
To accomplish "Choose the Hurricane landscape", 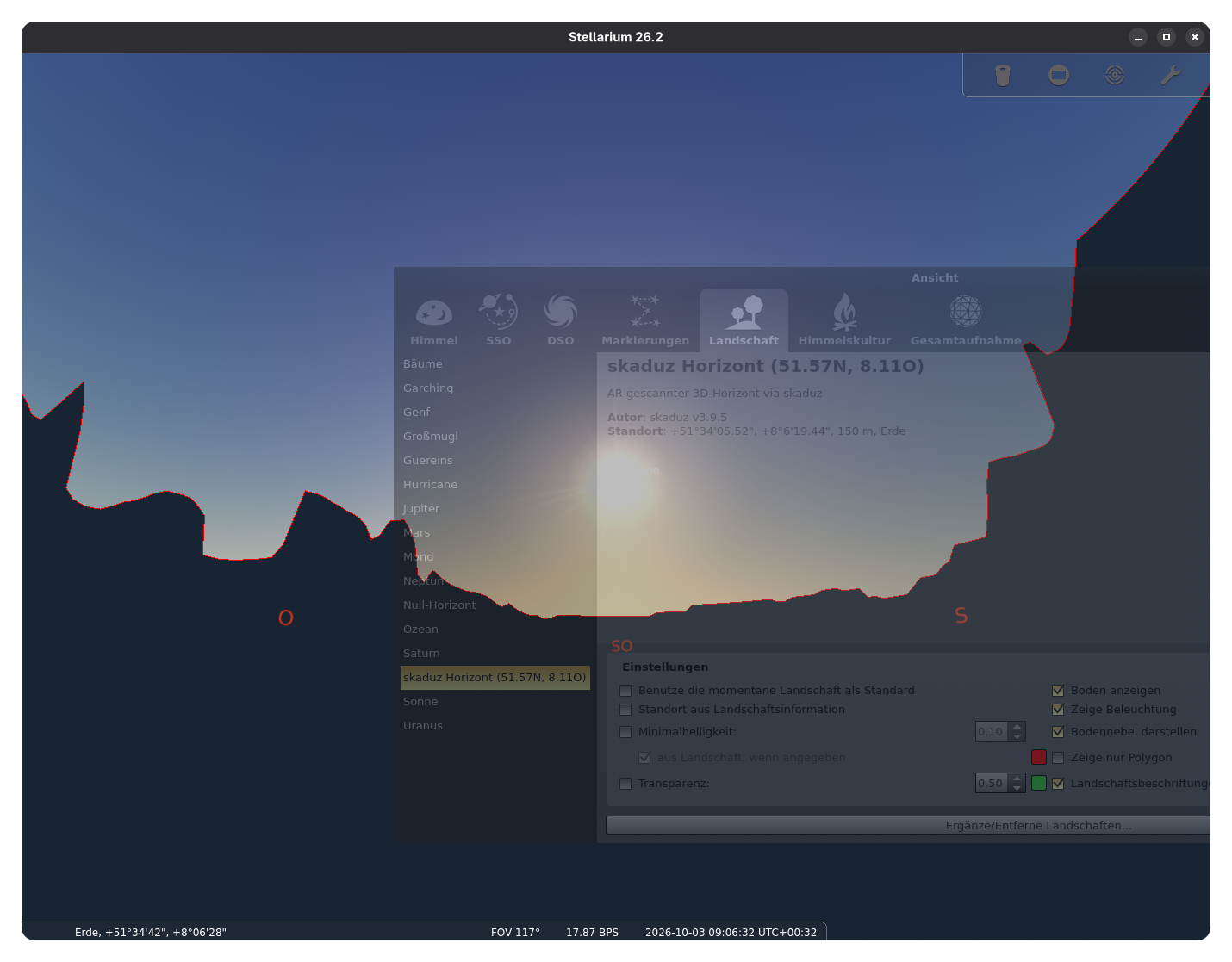I will point(495,485).
